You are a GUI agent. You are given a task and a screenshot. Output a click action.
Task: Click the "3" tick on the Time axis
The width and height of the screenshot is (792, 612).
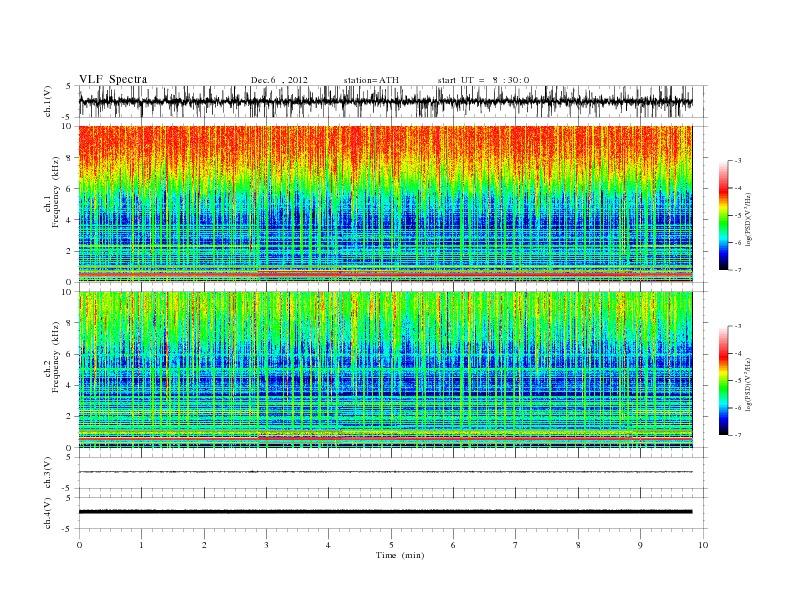[266, 545]
